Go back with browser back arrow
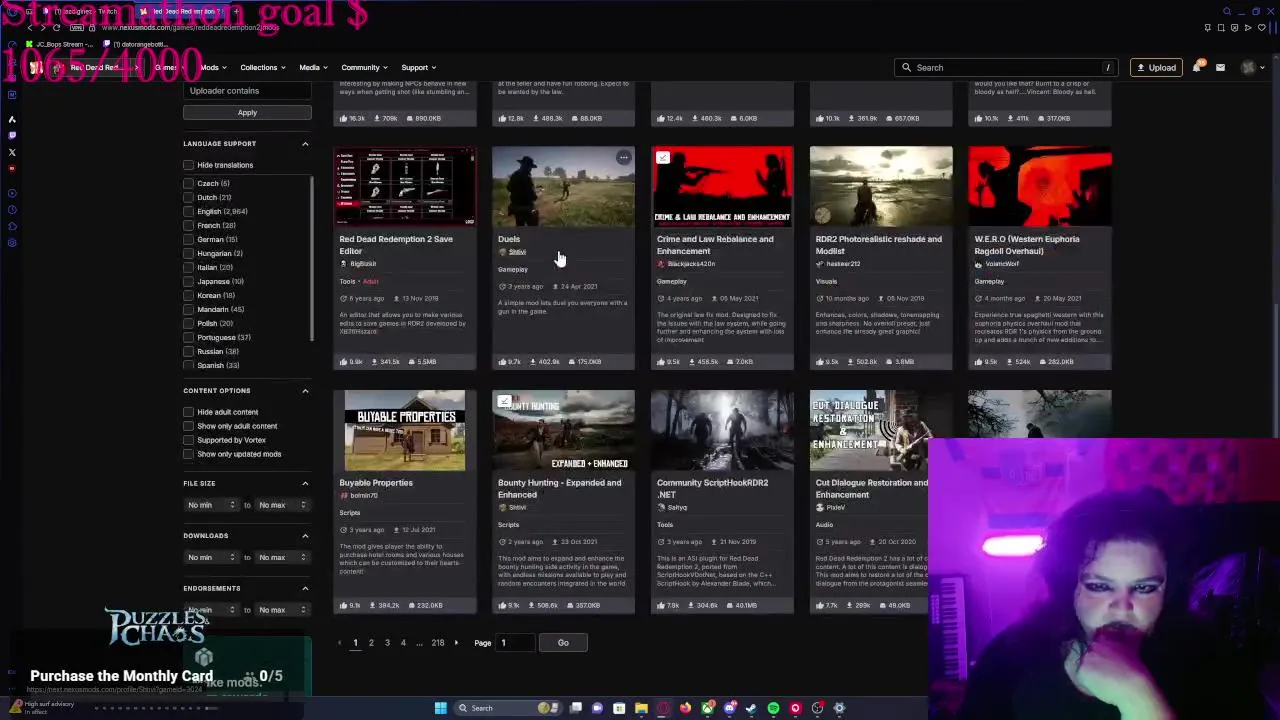The height and width of the screenshot is (720, 1280). coord(30,28)
